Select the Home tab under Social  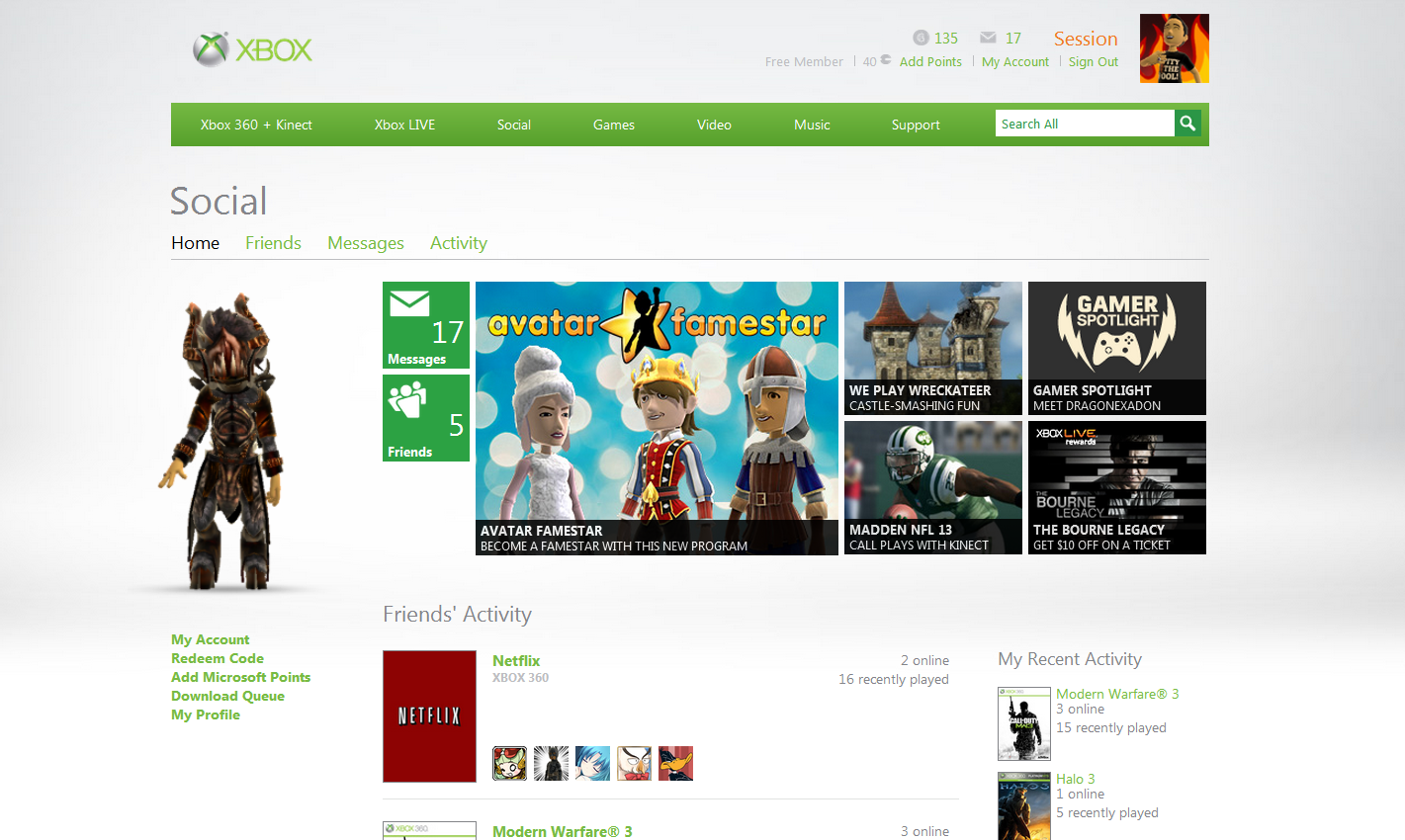[195, 243]
